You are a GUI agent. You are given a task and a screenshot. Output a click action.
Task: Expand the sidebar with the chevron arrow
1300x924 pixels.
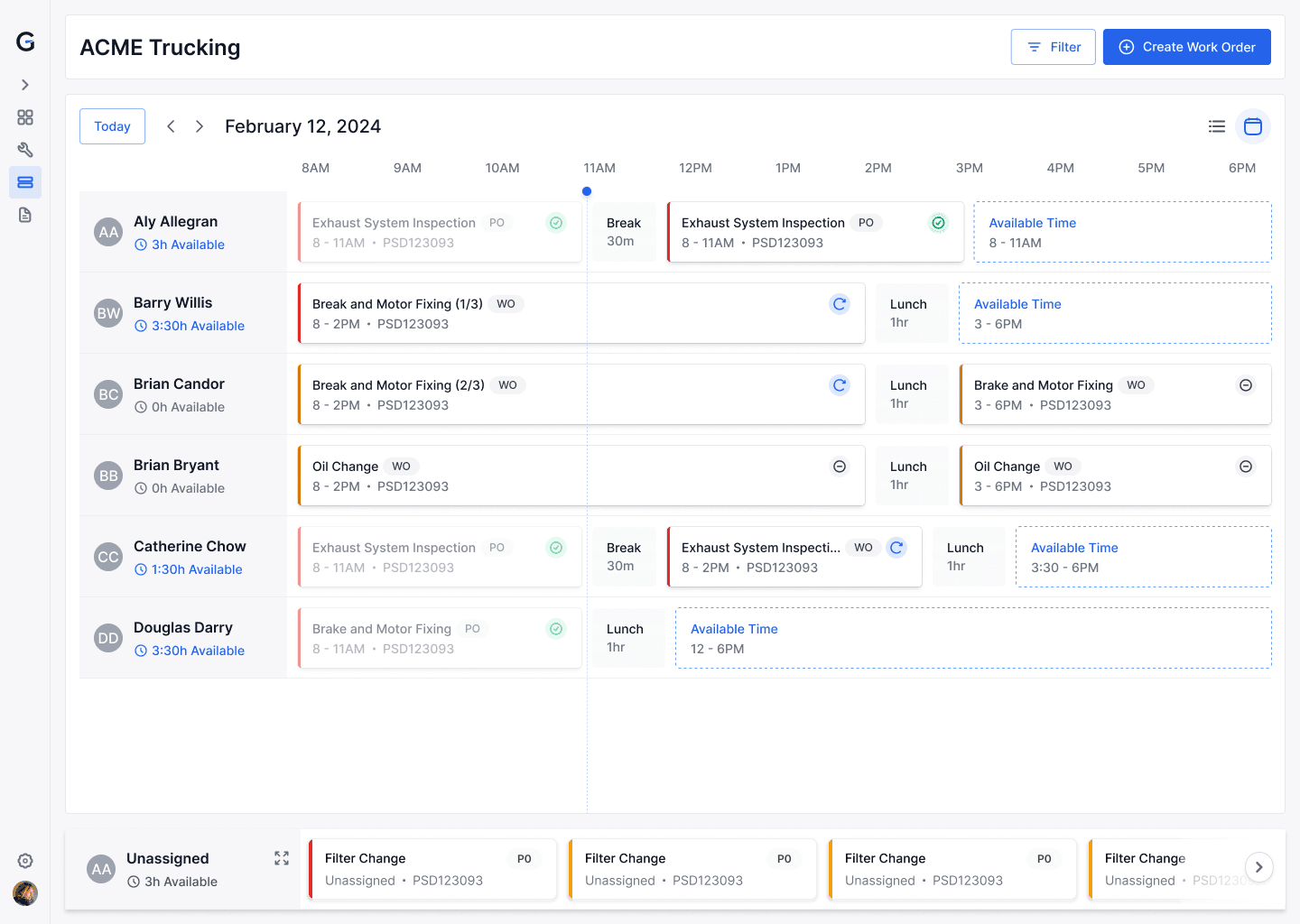[25, 85]
